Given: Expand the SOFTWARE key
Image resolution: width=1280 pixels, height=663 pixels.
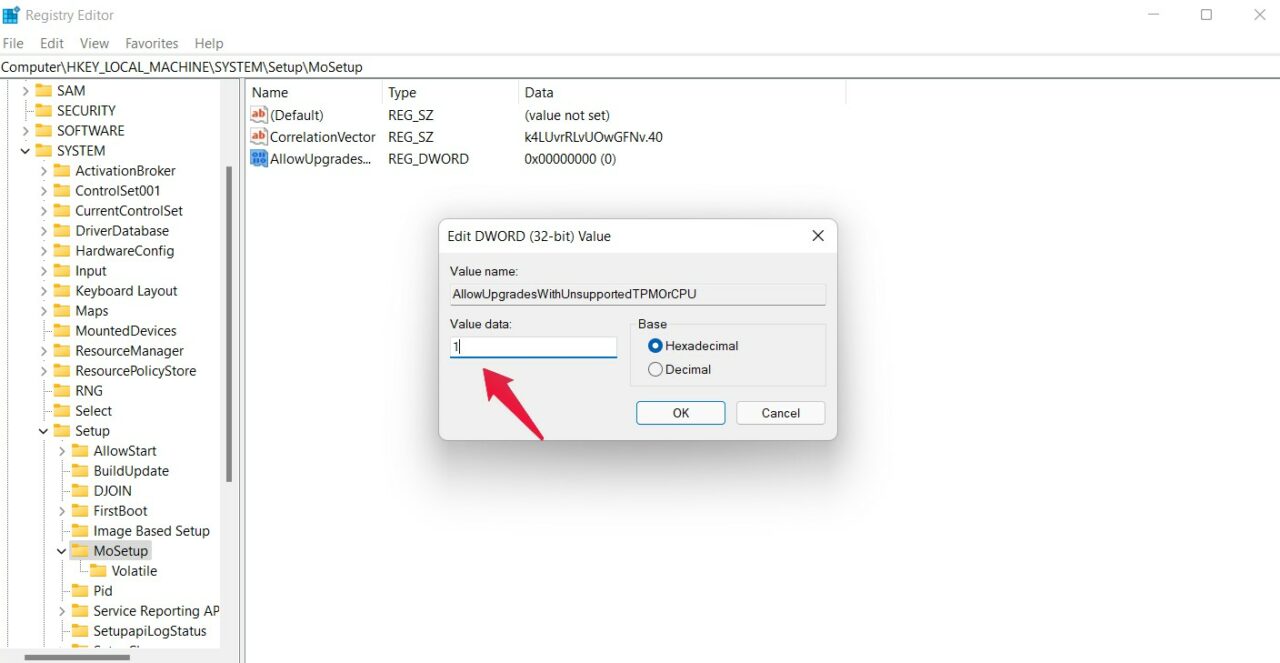Looking at the screenshot, I should [25, 130].
